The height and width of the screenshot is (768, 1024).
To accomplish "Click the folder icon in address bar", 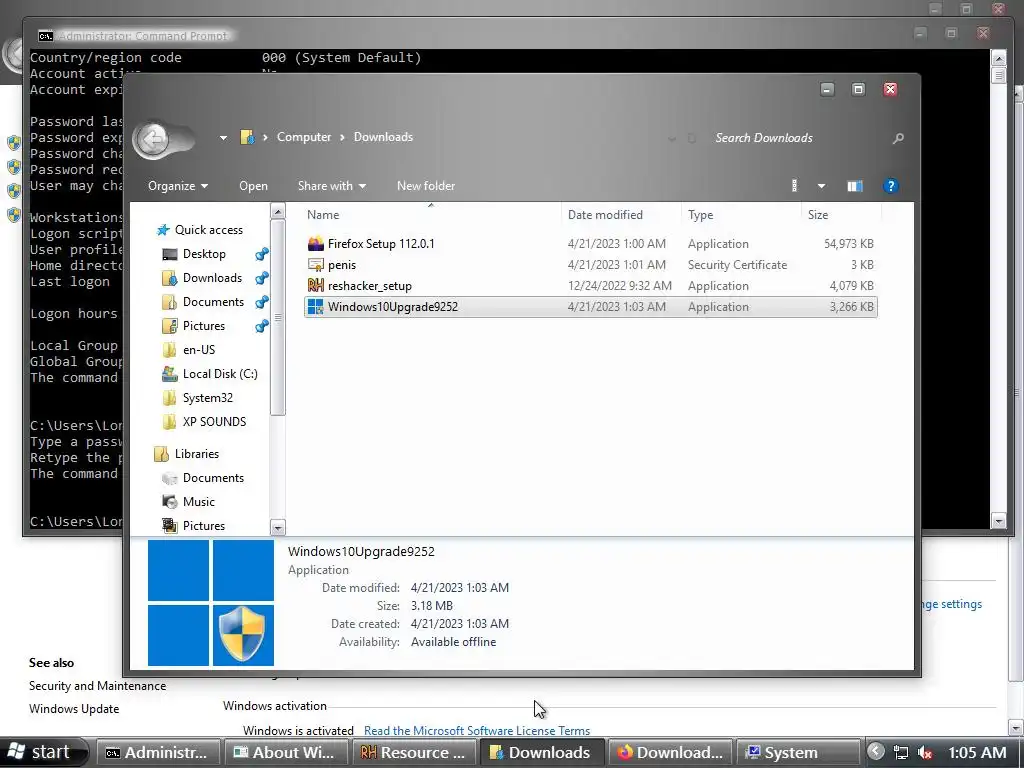I will coord(247,137).
